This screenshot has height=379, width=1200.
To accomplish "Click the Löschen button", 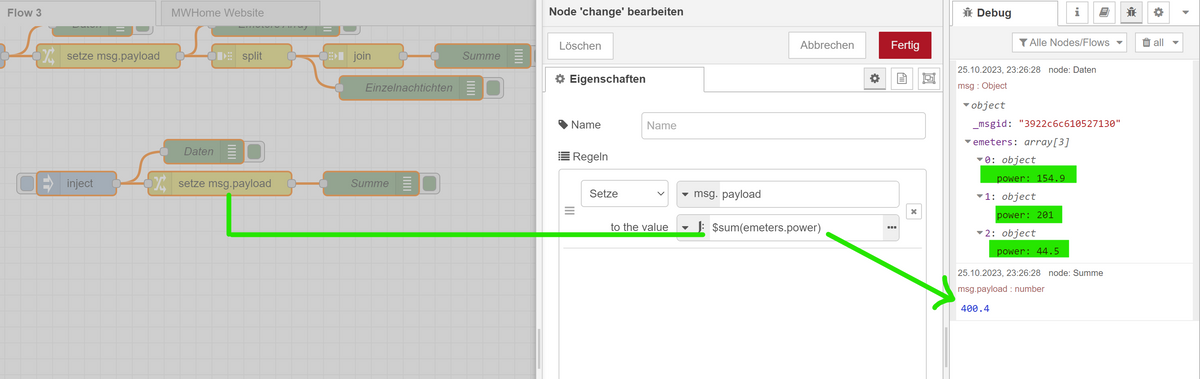I will pos(580,45).
